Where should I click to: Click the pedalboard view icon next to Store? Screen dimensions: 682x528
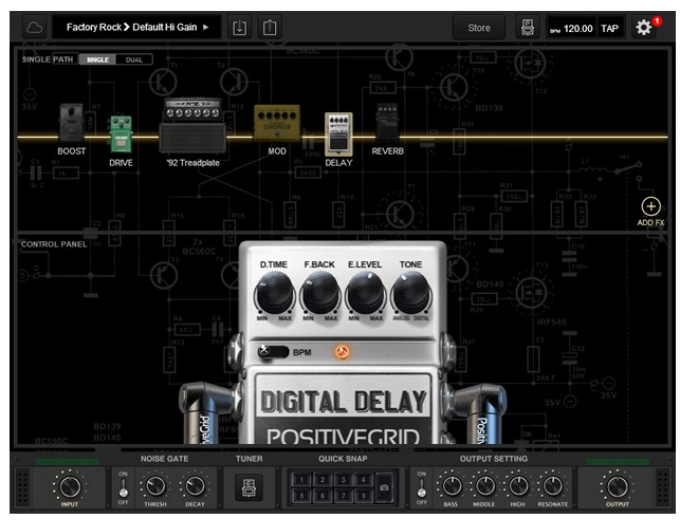point(528,28)
